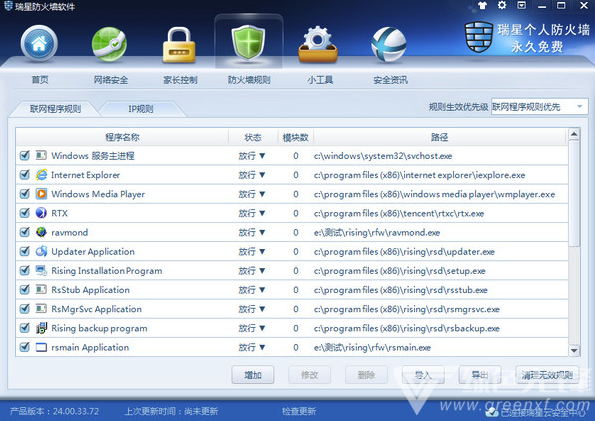Switch to the 联网程序规则 tab
The width and height of the screenshot is (595, 421).
coord(55,109)
